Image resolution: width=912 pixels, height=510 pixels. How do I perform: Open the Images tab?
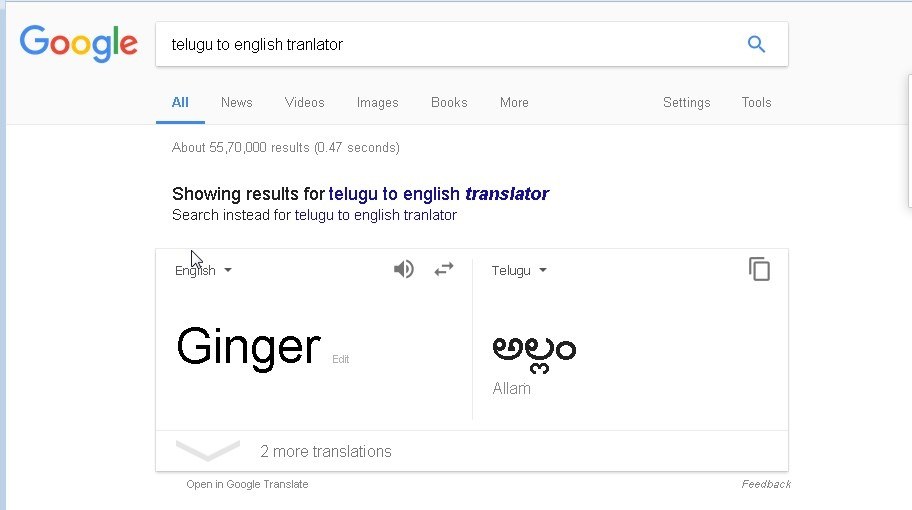coord(377,102)
